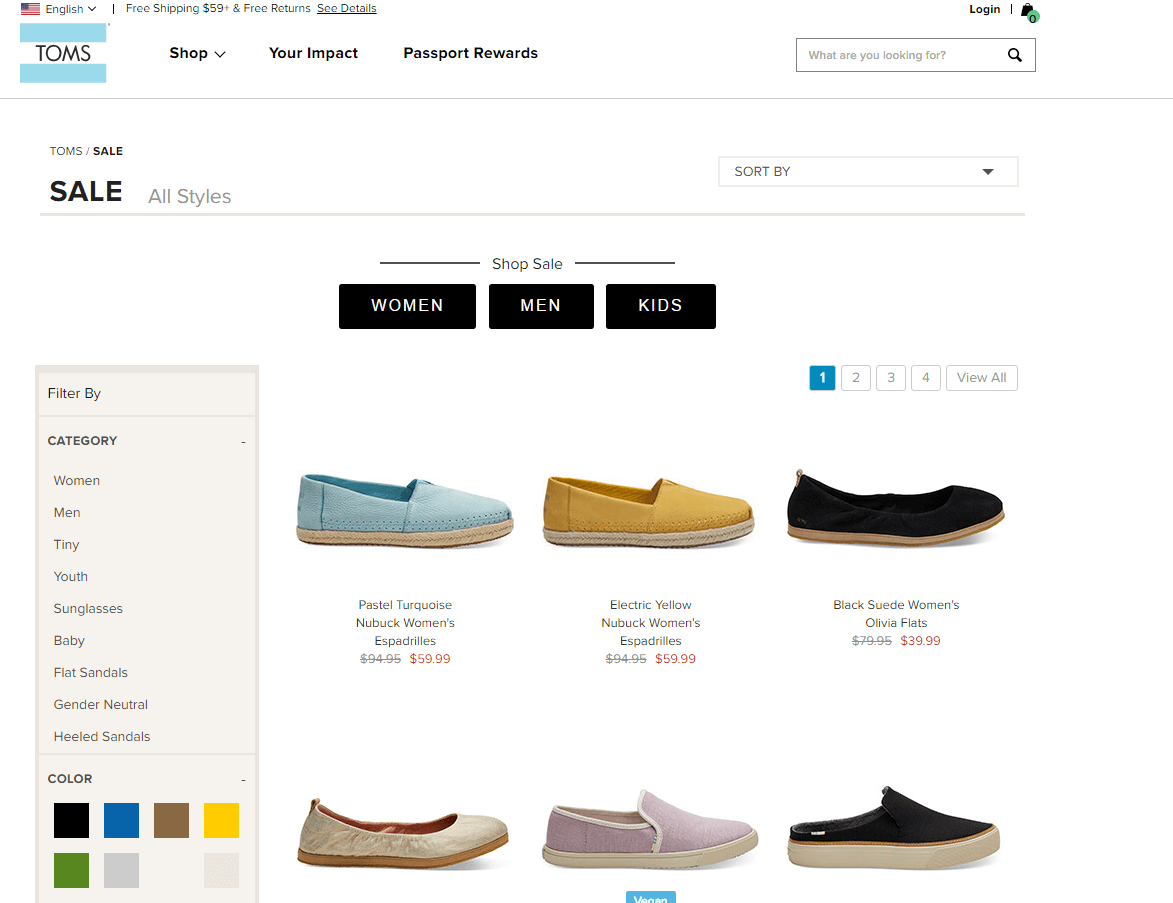Select the gray color swatch

pyautogui.click(x=121, y=870)
